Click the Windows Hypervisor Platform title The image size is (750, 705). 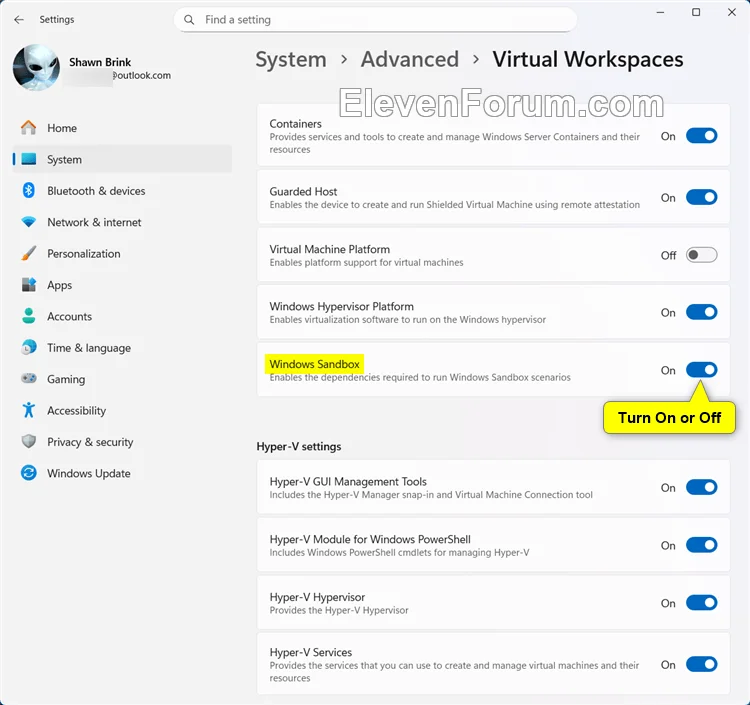[342, 306]
